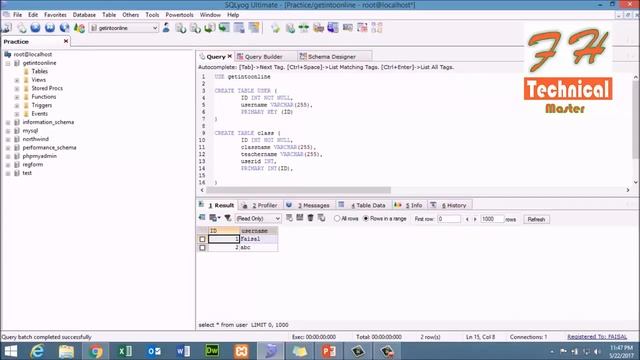Close the Query tab
The height and width of the screenshot is (360, 640).
230,56
